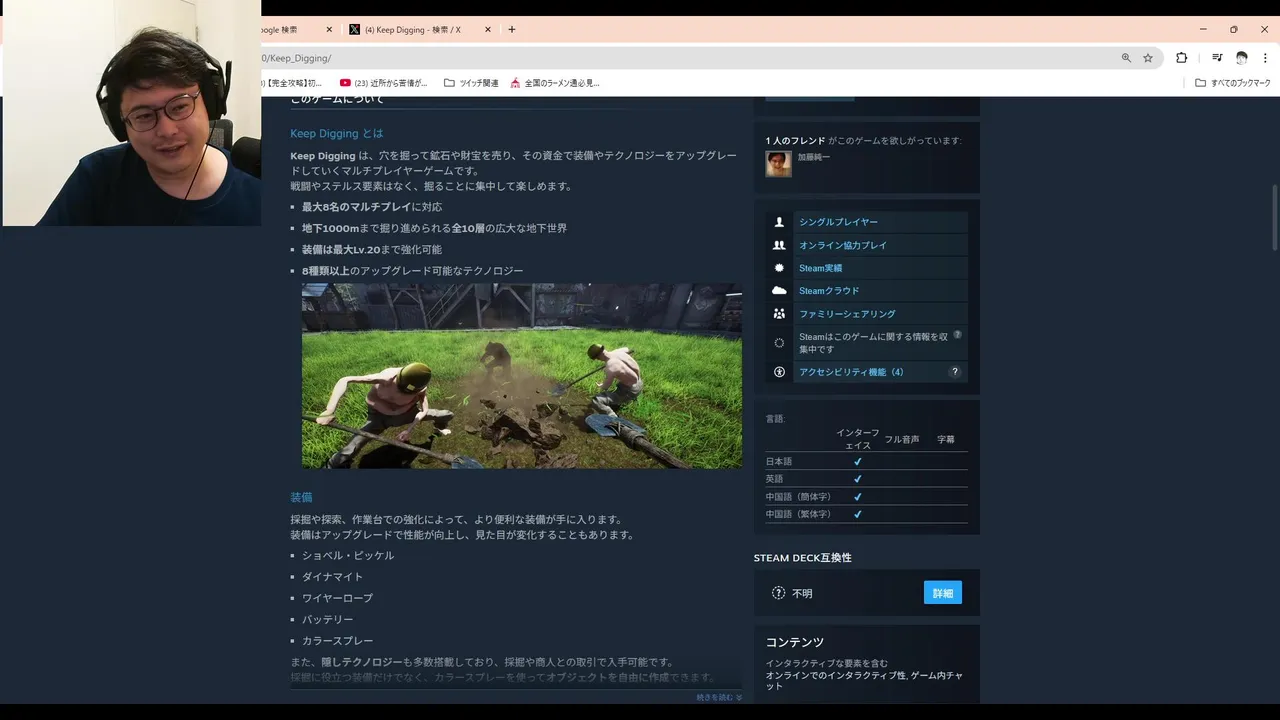Click the question mark beside Steam情報を収集中

point(957,335)
